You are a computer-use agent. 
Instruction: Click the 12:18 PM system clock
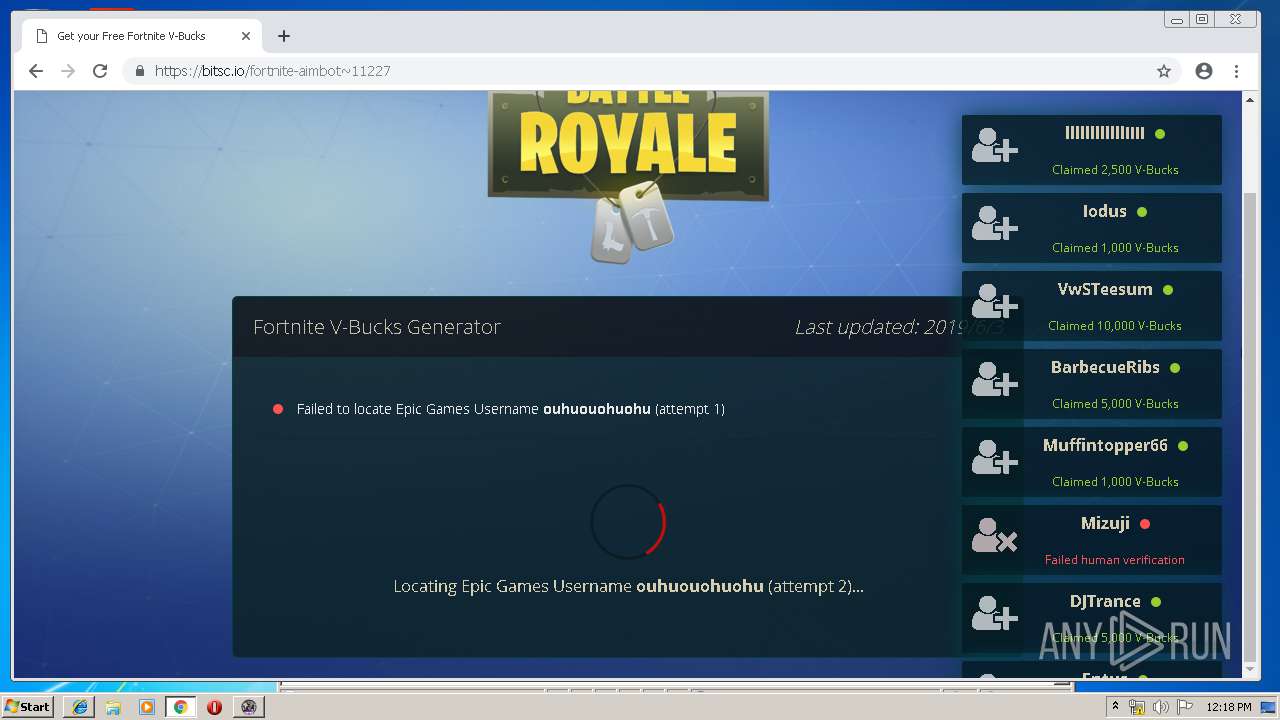[x=1230, y=707]
